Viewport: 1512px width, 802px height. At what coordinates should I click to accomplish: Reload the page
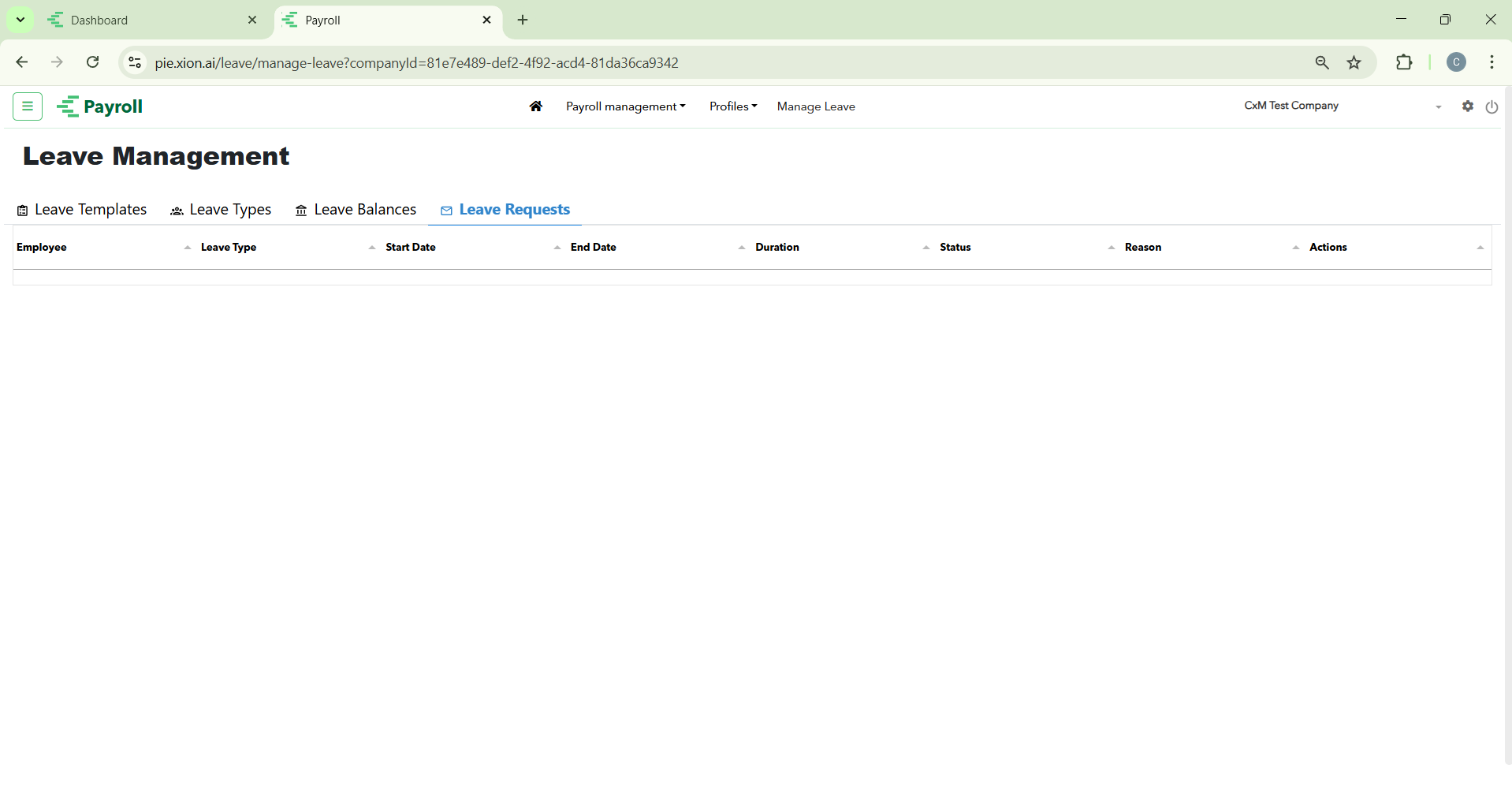coord(93,62)
